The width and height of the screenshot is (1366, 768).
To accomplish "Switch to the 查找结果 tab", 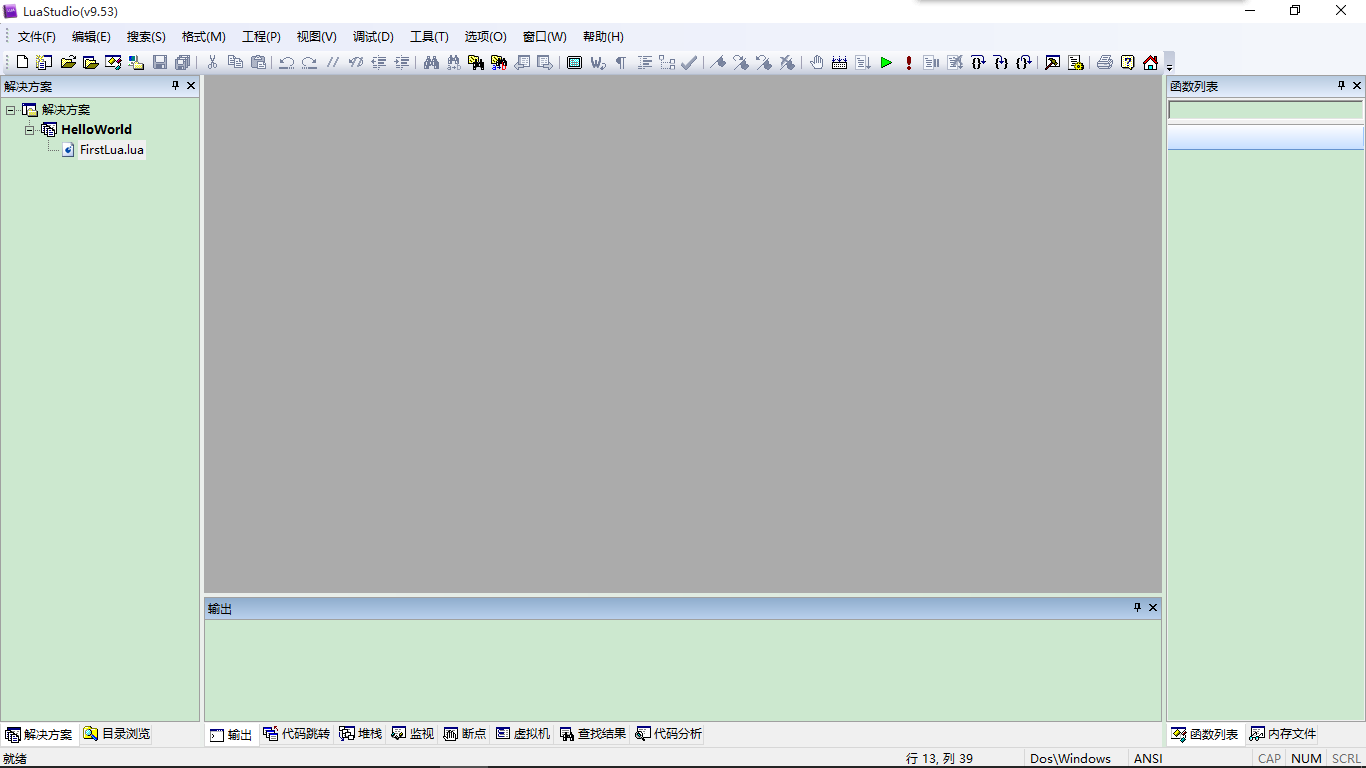I will (592, 734).
